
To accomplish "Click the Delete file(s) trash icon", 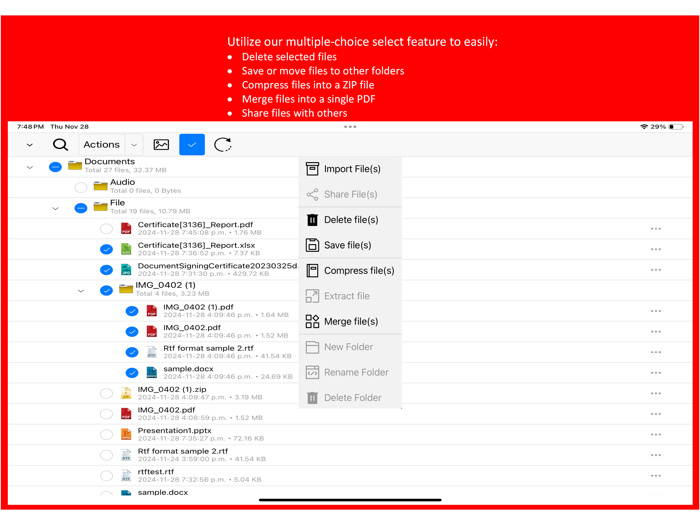I will pos(312,220).
